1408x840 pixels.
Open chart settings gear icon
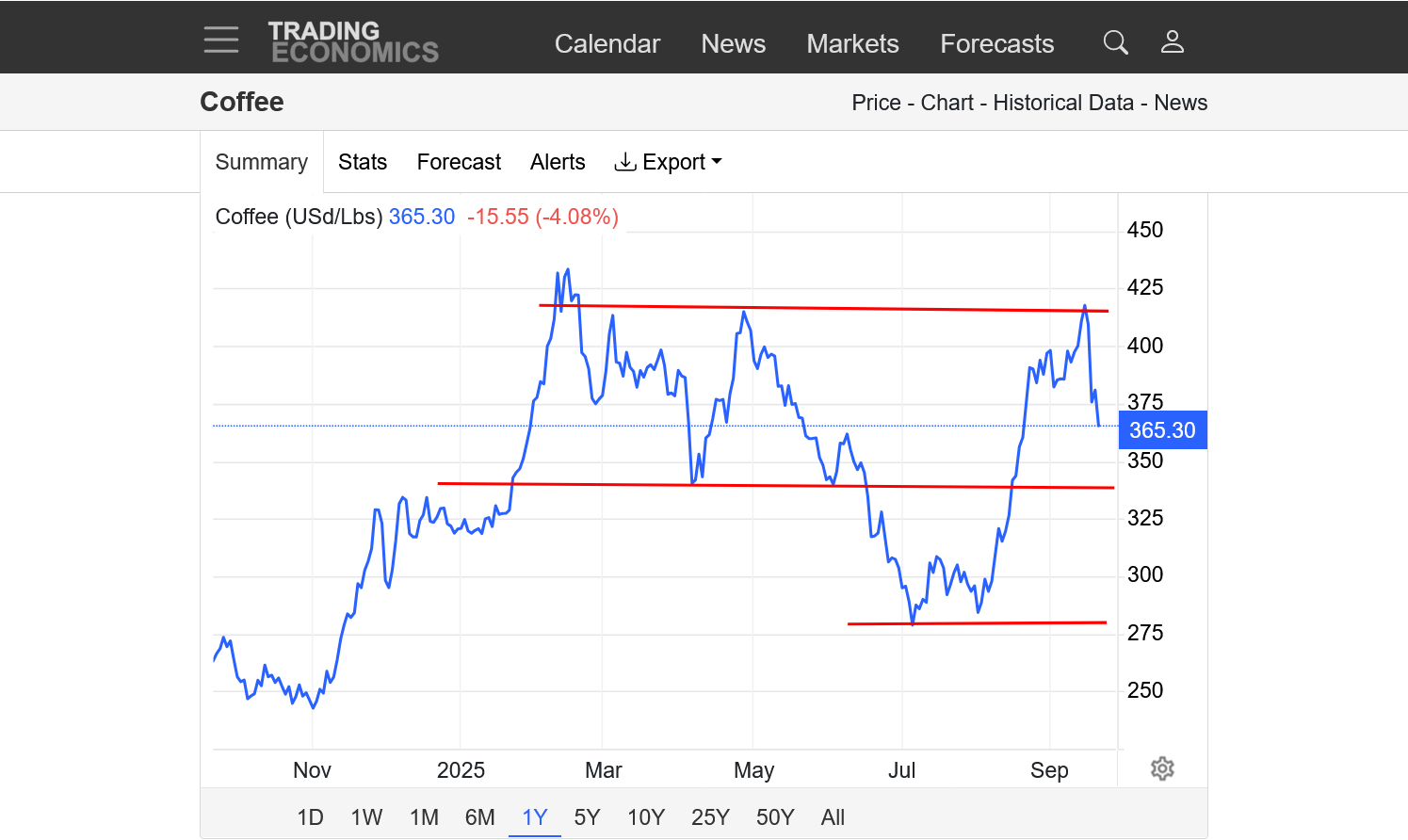1162,768
